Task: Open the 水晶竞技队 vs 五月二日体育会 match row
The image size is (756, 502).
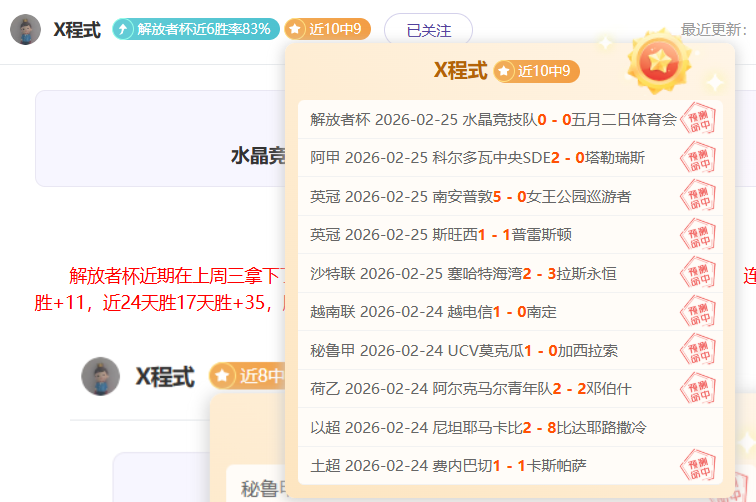Action: 494,120
